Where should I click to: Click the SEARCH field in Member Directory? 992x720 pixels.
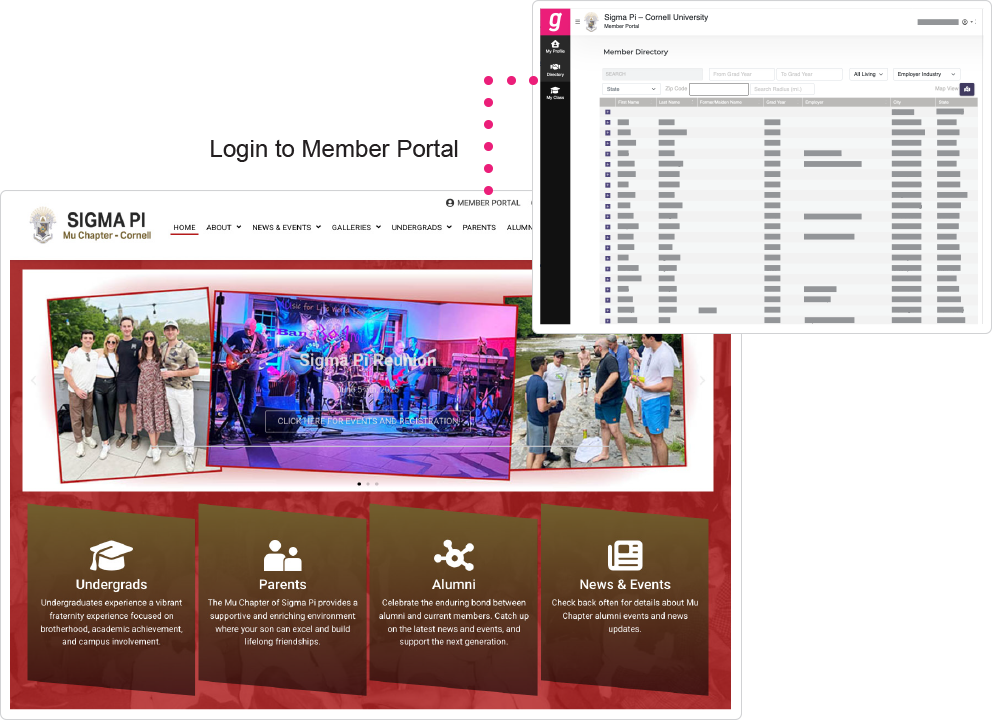[x=652, y=74]
